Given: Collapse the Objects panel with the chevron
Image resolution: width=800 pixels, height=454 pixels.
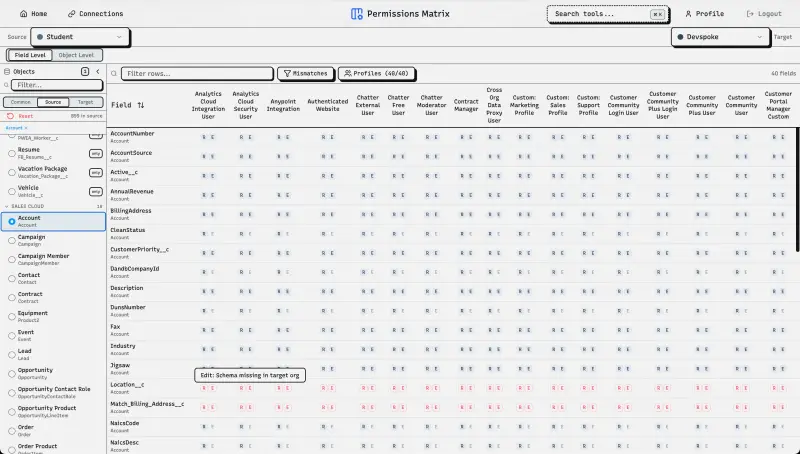Looking at the screenshot, I should (x=98, y=71).
